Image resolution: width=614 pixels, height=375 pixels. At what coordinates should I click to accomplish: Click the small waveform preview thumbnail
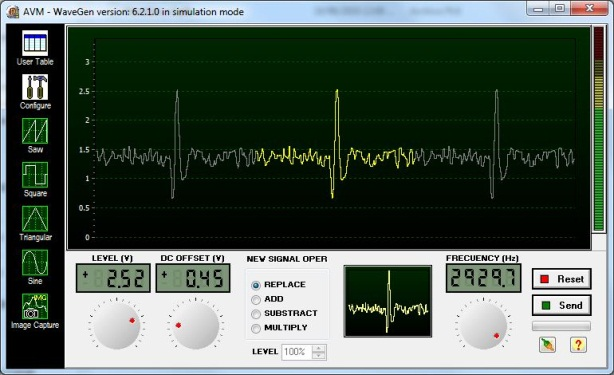pos(388,301)
